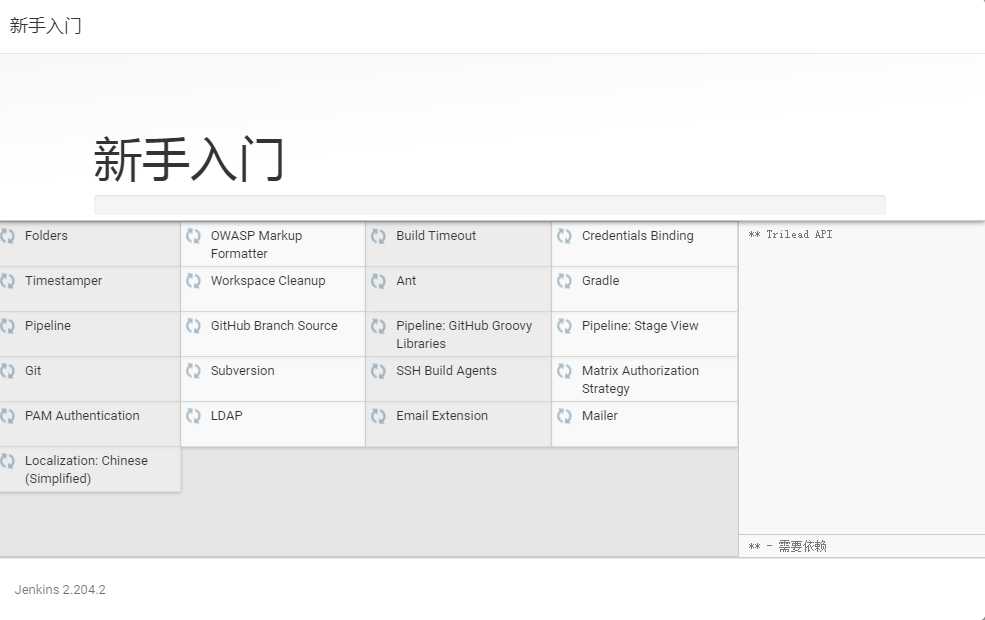Click the spinner icon next to Workspace Cleanup

point(193,281)
